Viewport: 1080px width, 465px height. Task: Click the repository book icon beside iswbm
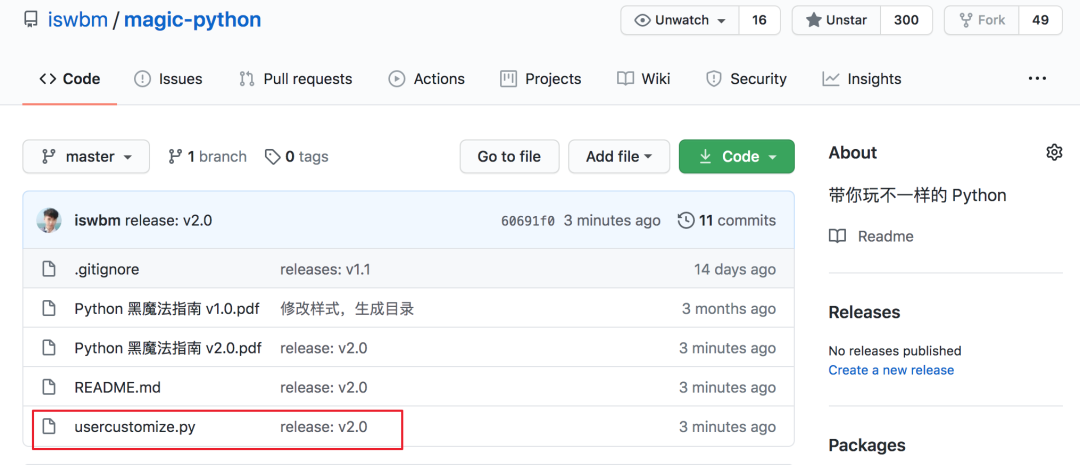pyautogui.click(x=30, y=19)
